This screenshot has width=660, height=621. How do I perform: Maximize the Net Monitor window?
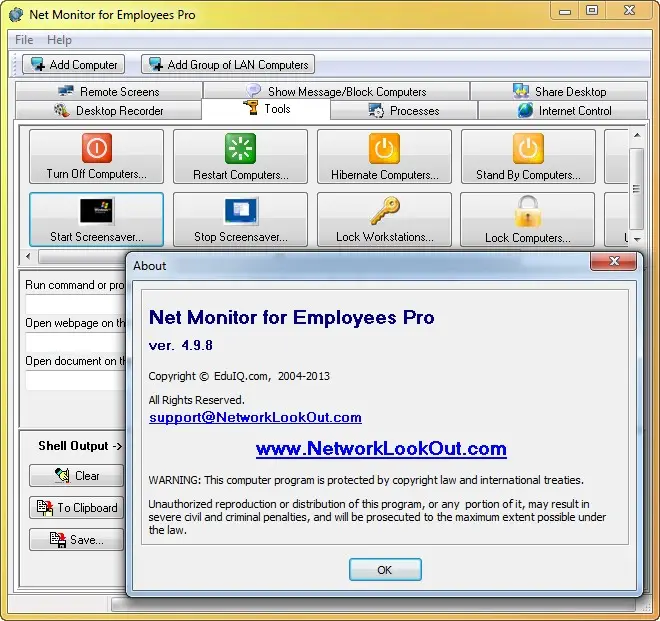[592, 10]
